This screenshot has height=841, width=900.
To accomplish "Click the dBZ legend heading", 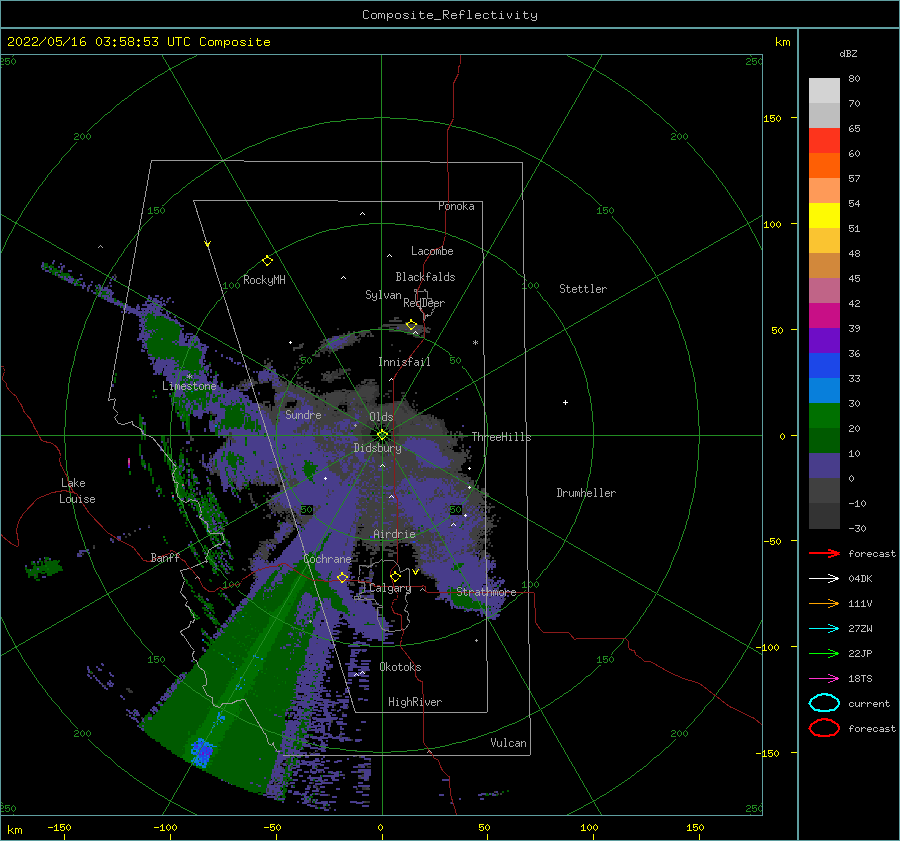I will coord(848,54).
